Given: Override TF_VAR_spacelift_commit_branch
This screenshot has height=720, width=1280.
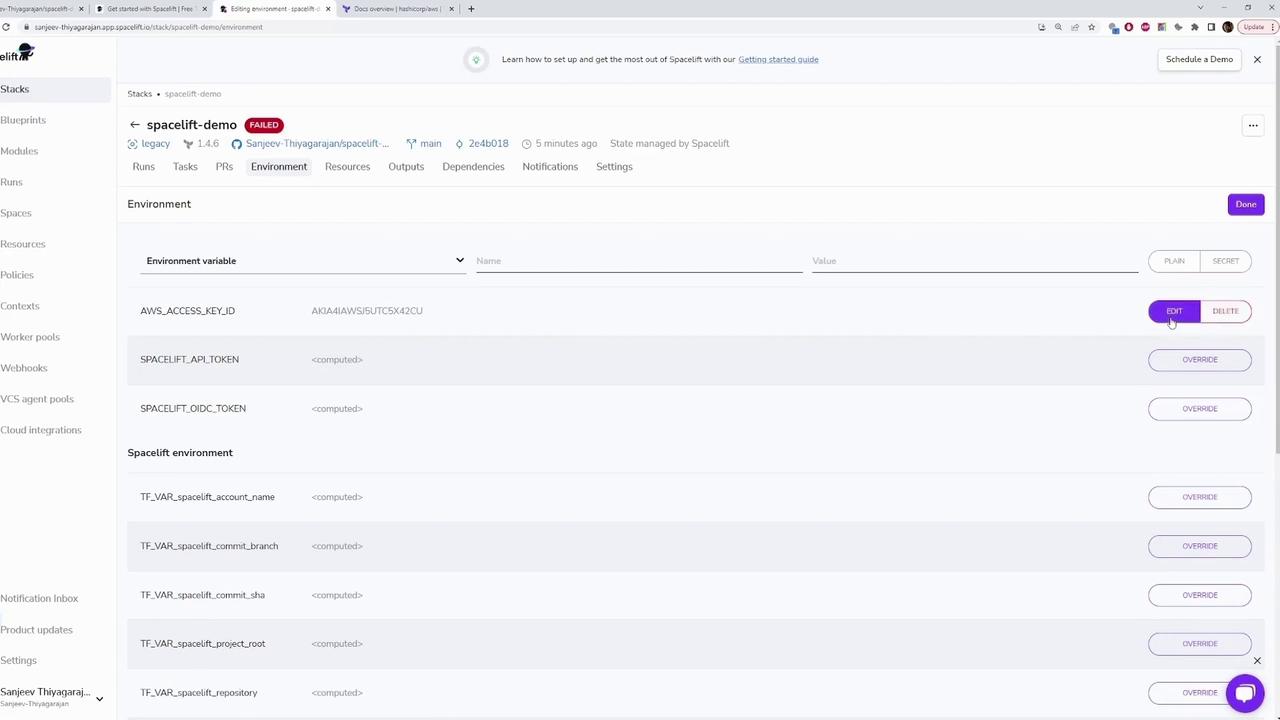Looking at the screenshot, I should click(x=1200, y=546).
